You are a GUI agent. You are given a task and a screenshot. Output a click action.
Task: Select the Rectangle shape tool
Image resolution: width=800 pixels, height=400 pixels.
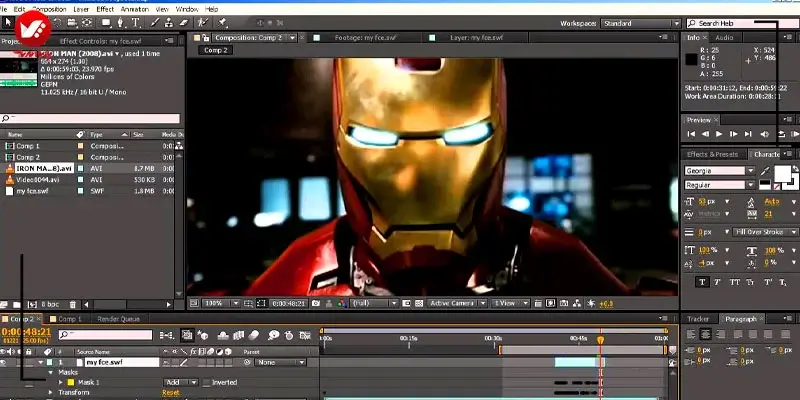click(106, 22)
